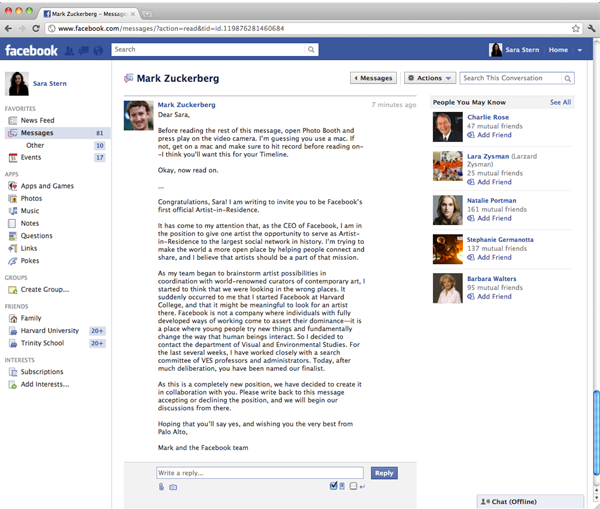Image resolution: width=600 pixels, height=509 pixels.
Task: Click the attach file paperclip icon
Action: pyautogui.click(x=161, y=487)
